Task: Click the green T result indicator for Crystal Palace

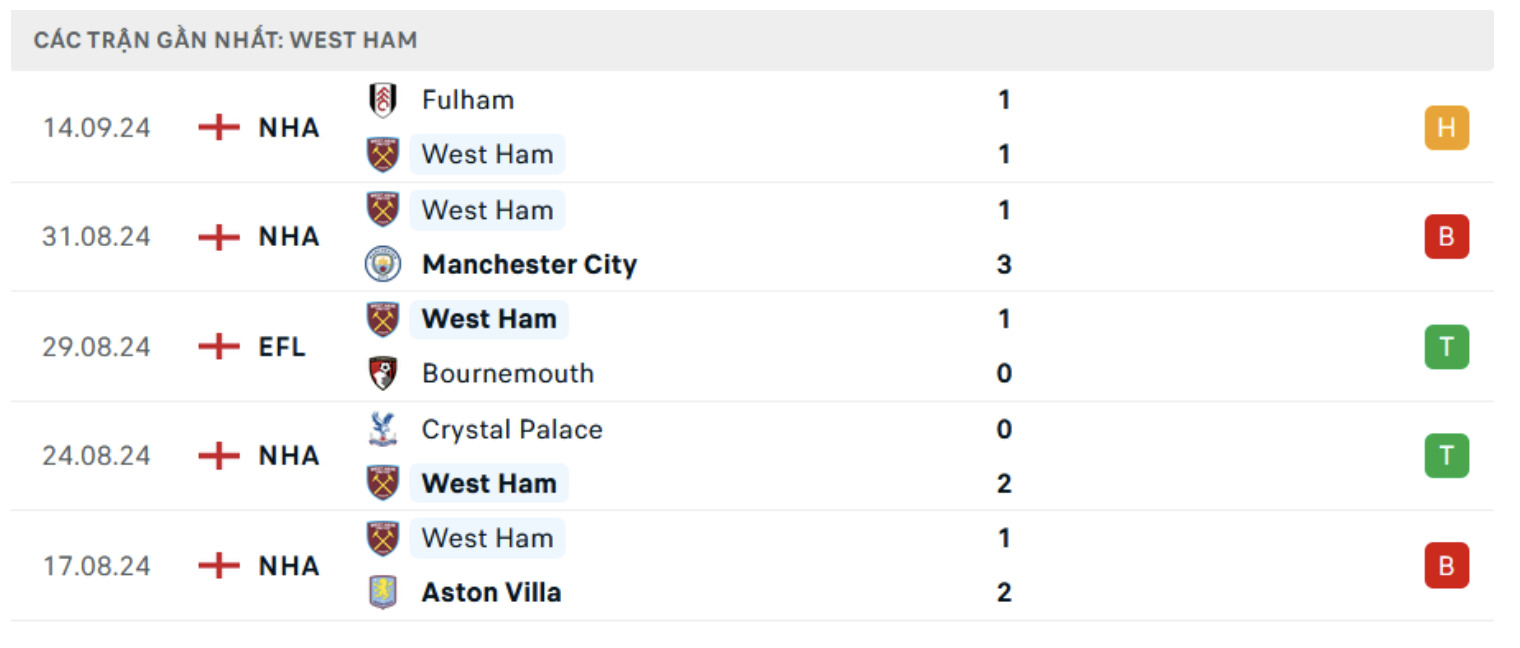Action: pyautogui.click(x=1446, y=456)
